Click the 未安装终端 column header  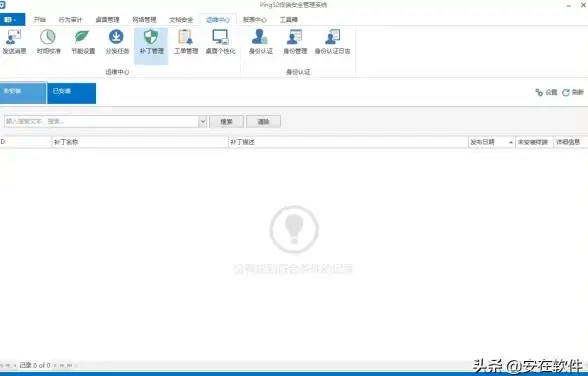point(534,142)
